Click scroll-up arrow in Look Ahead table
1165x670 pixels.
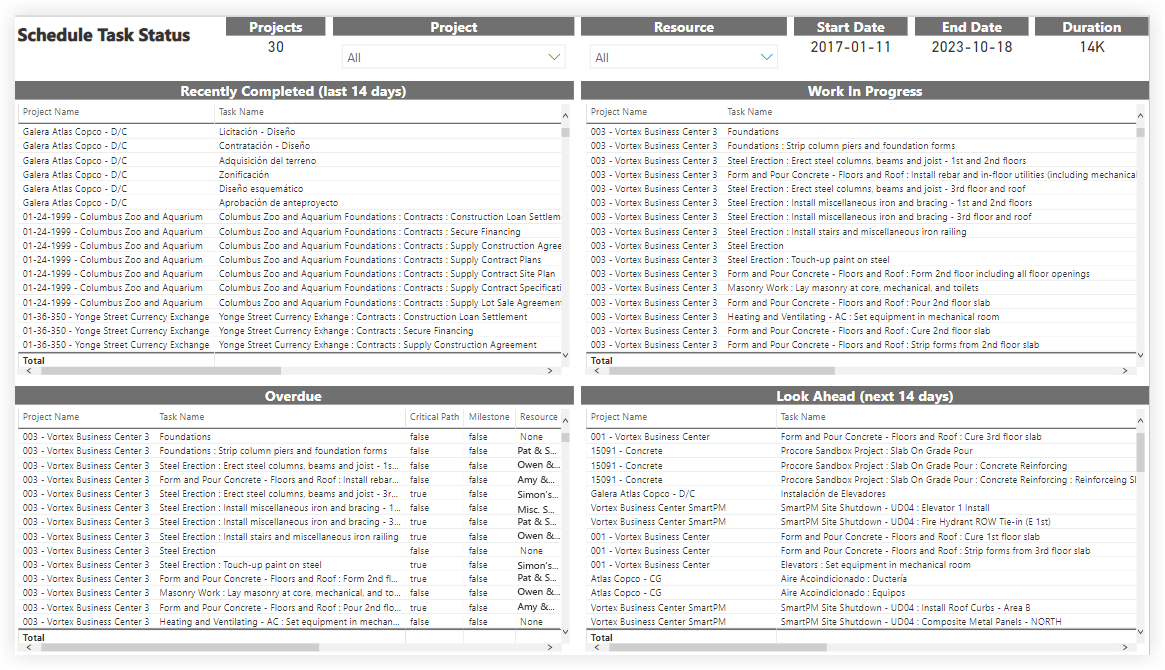point(1140,421)
